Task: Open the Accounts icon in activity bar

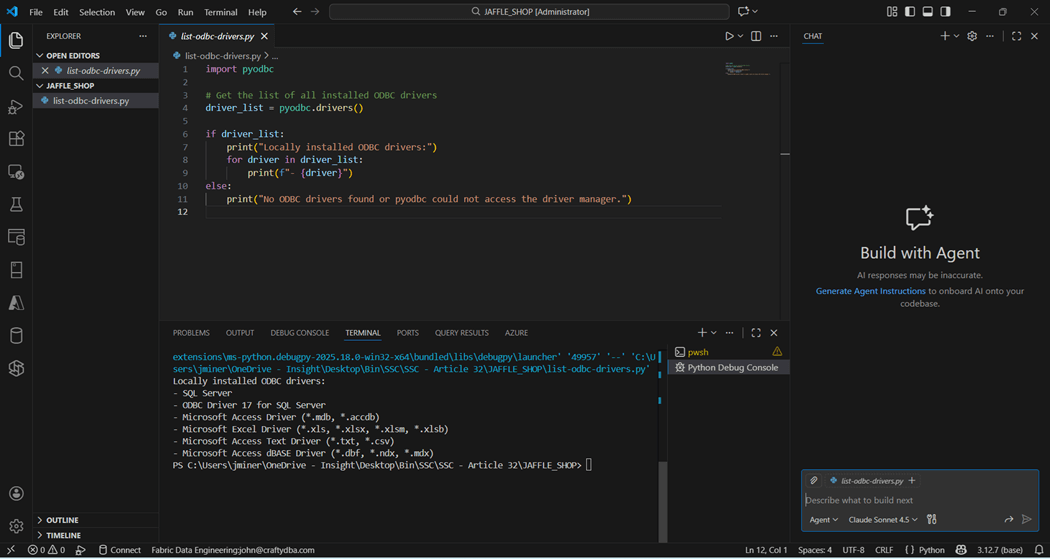Action: (x=16, y=493)
